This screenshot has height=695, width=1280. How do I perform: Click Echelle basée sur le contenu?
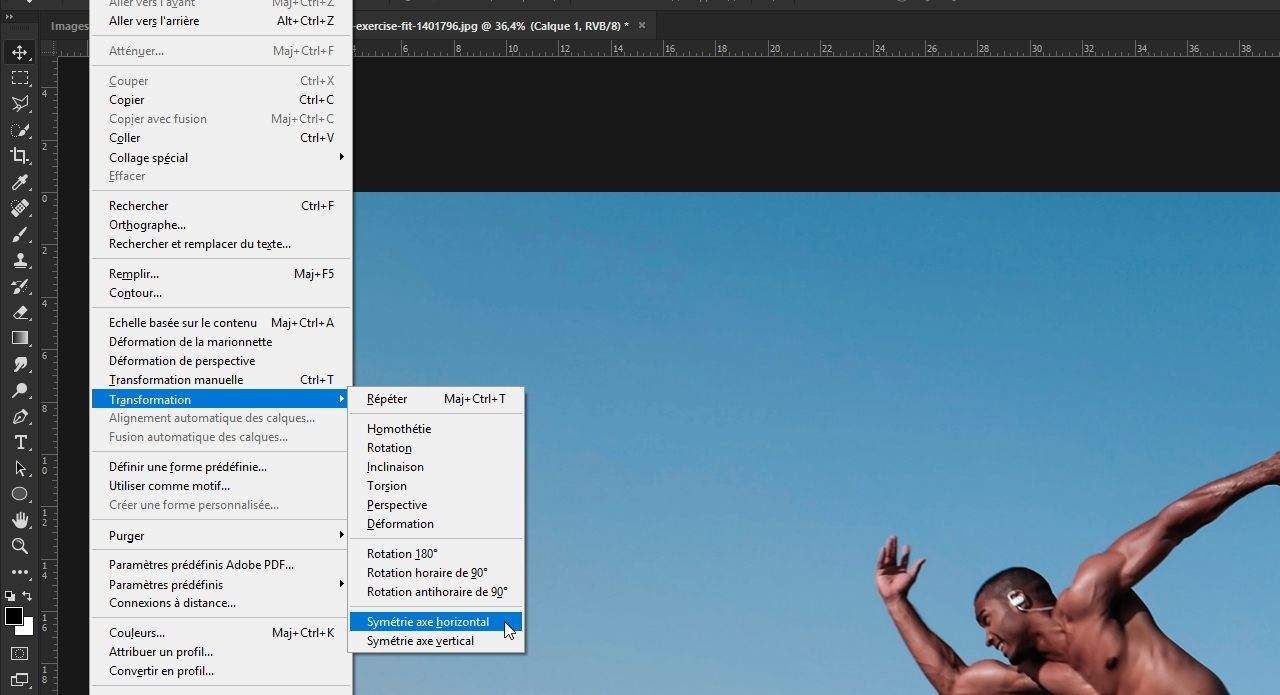click(221, 323)
